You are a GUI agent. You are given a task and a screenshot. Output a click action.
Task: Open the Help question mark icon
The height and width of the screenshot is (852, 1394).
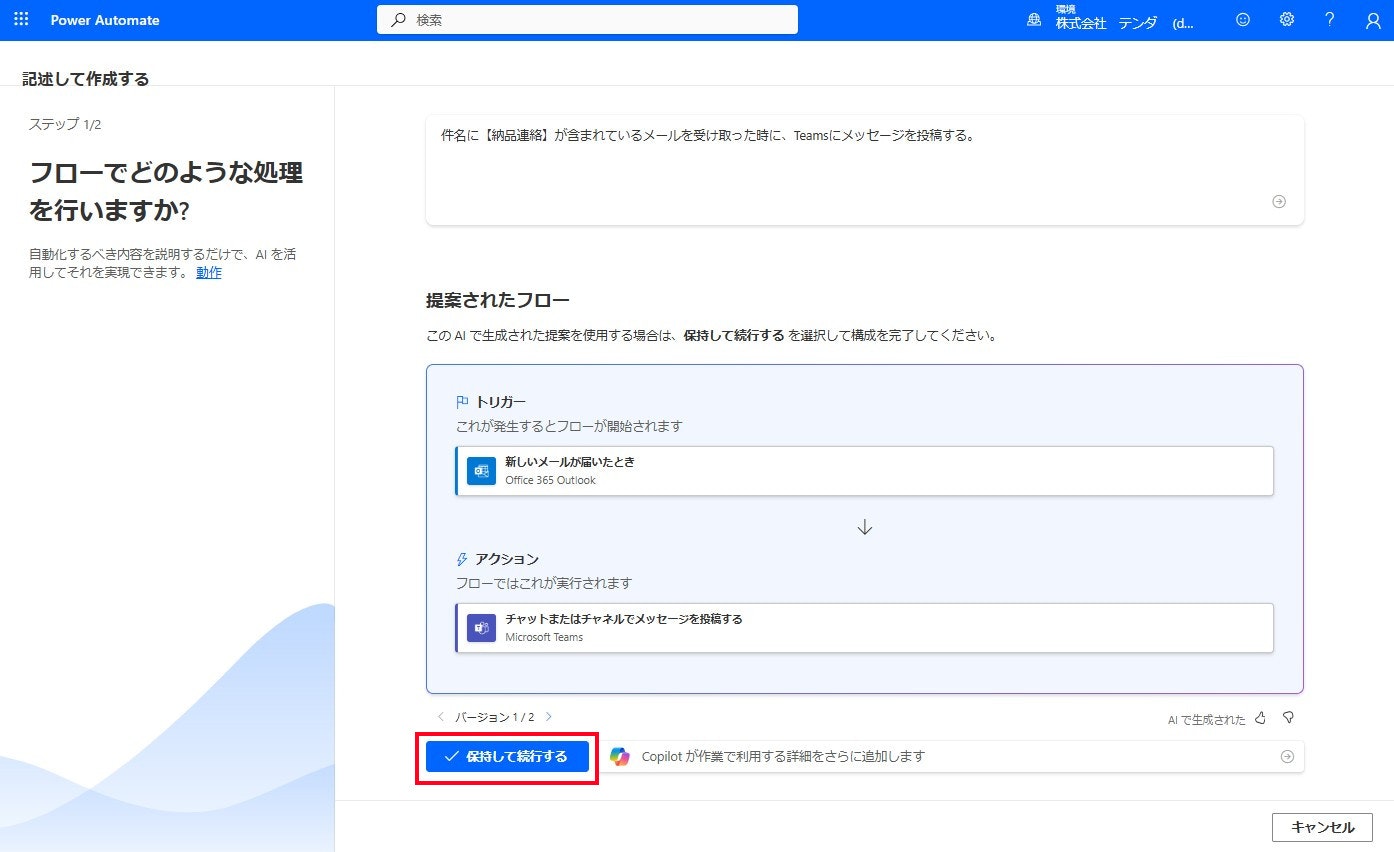click(1330, 19)
